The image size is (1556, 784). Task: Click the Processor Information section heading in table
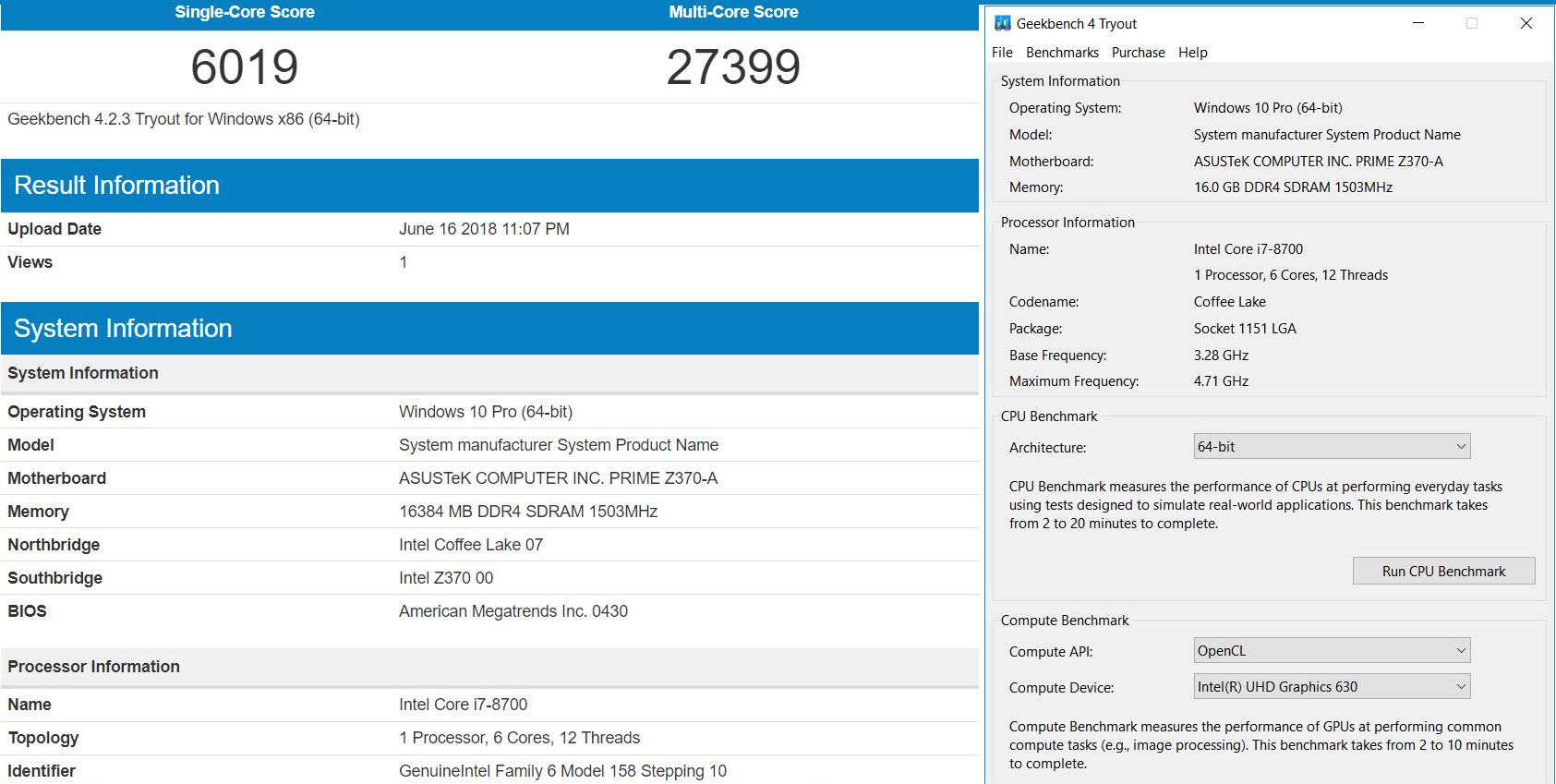[x=94, y=667]
